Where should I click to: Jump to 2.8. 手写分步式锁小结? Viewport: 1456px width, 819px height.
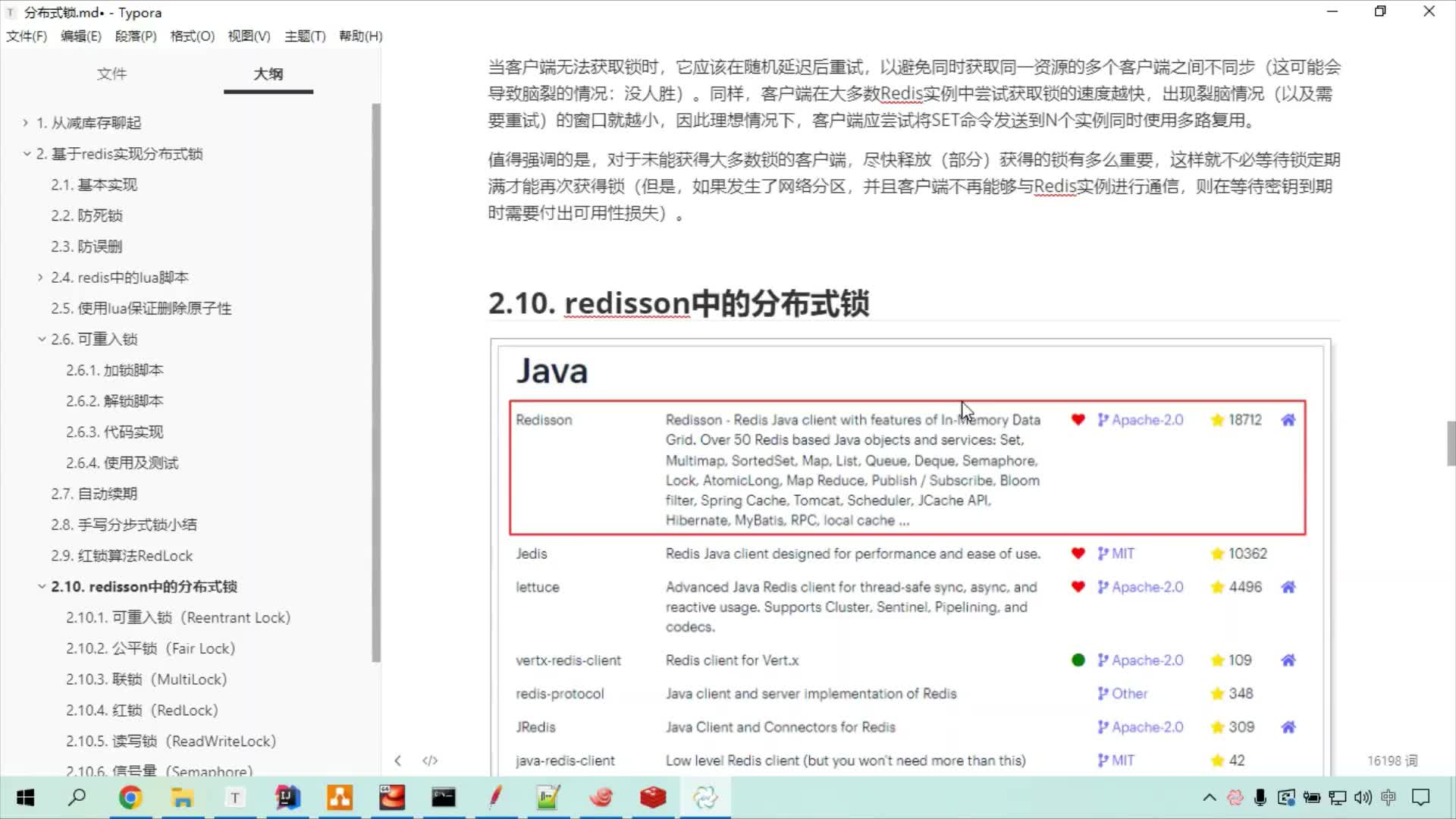(124, 525)
